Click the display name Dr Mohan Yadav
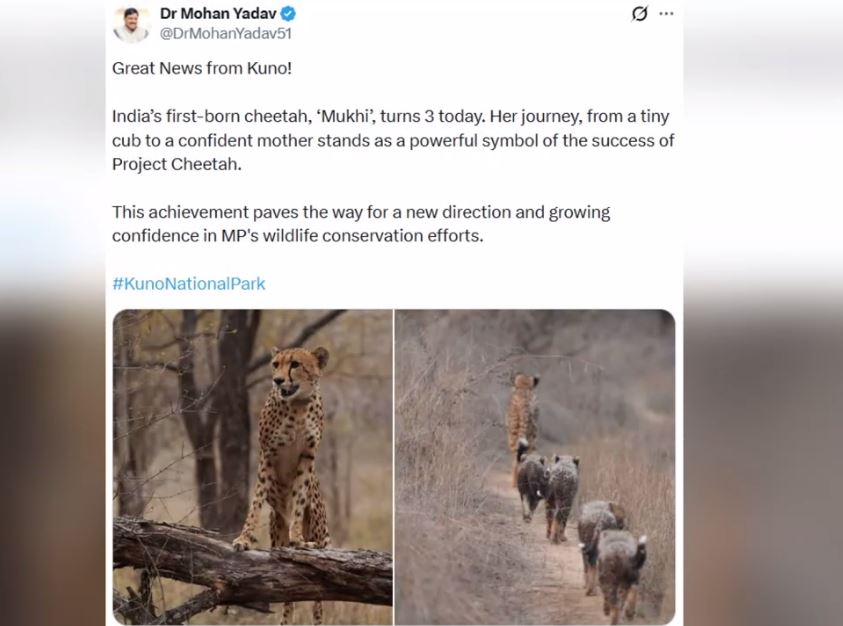 219,14
